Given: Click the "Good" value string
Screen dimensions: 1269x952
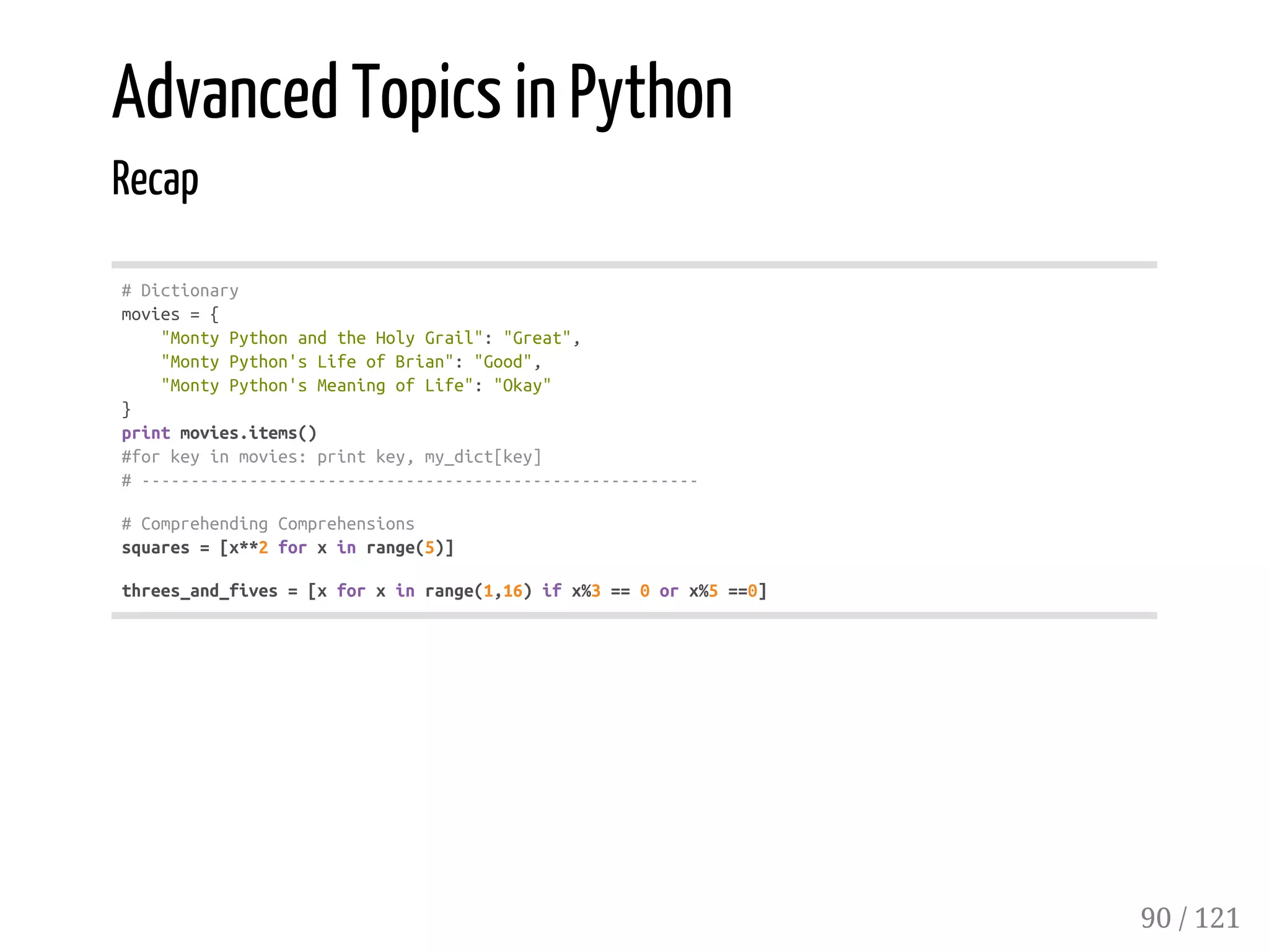Looking at the screenshot, I should 503,362.
